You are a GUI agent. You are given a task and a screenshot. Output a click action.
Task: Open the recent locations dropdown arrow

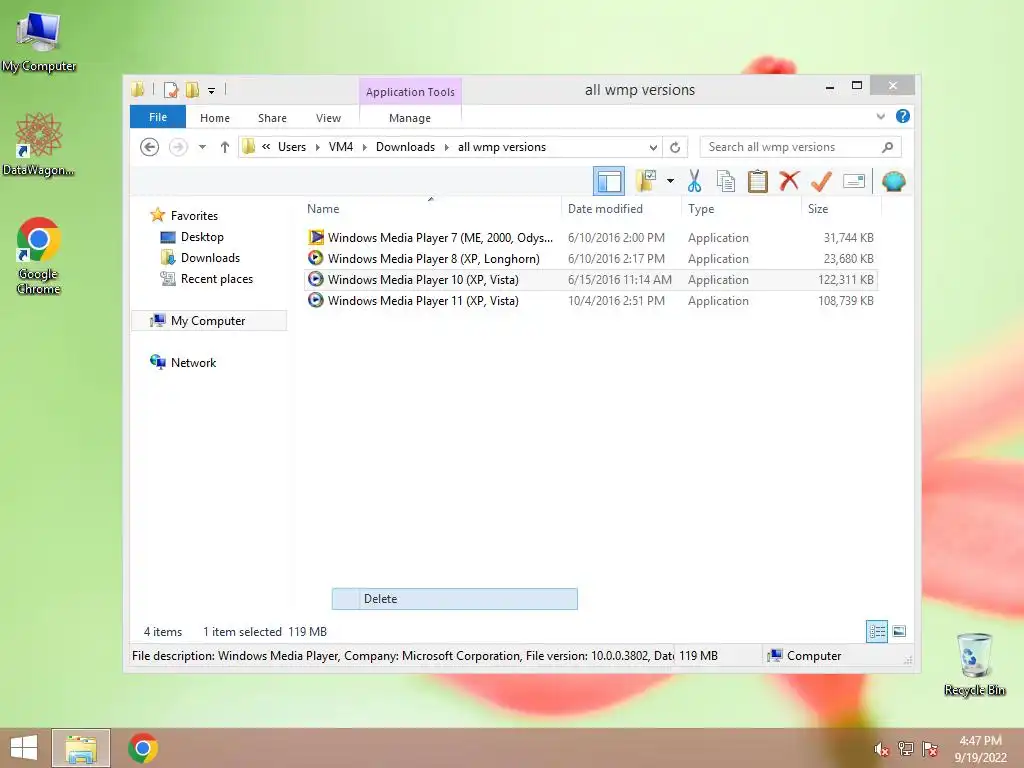coord(202,147)
